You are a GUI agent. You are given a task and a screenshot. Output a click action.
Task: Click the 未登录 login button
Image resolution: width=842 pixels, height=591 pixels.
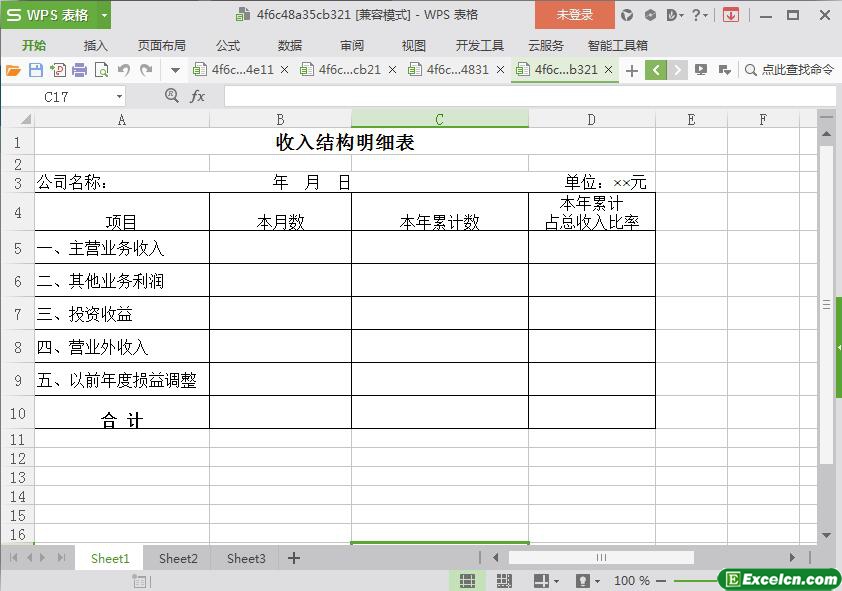tap(575, 15)
